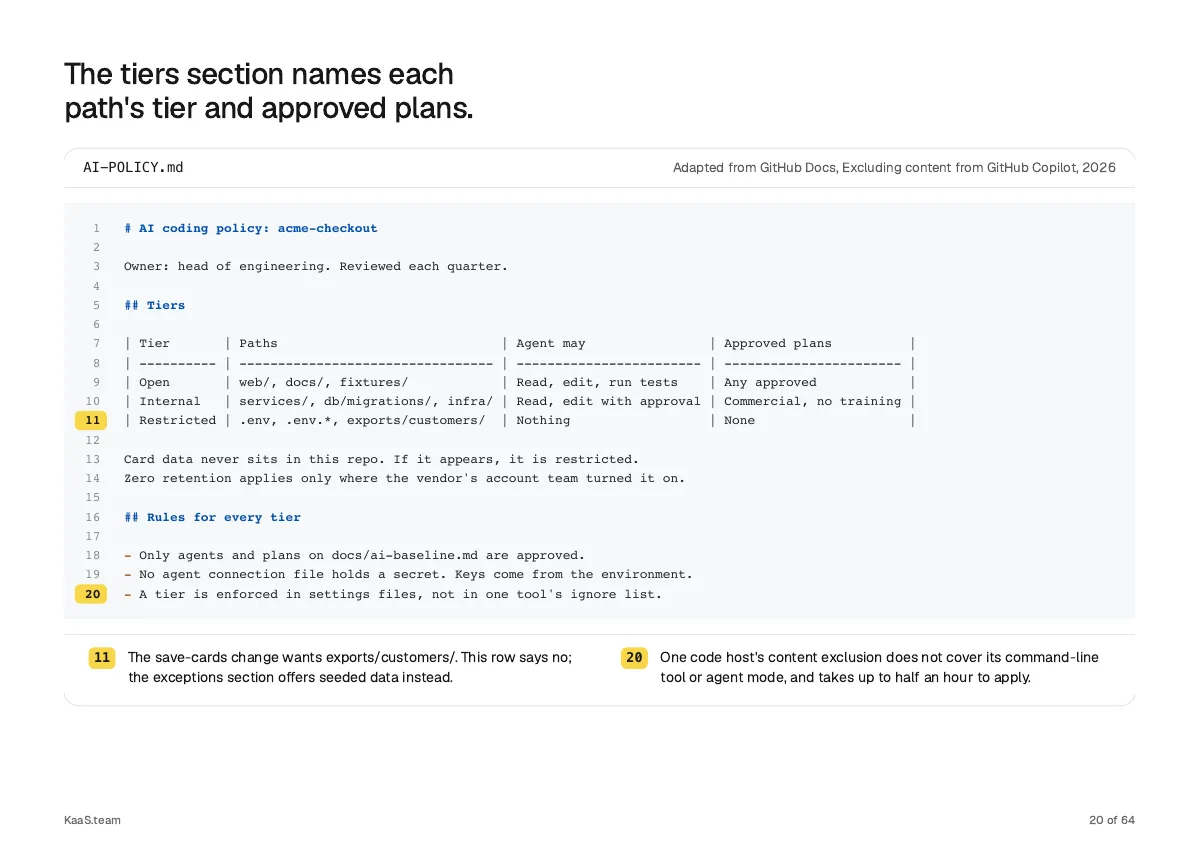Select the 'Only agents and plans on docs/ai-baseline.md' rule
Screen dimensions: 1200x849
point(355,555)
